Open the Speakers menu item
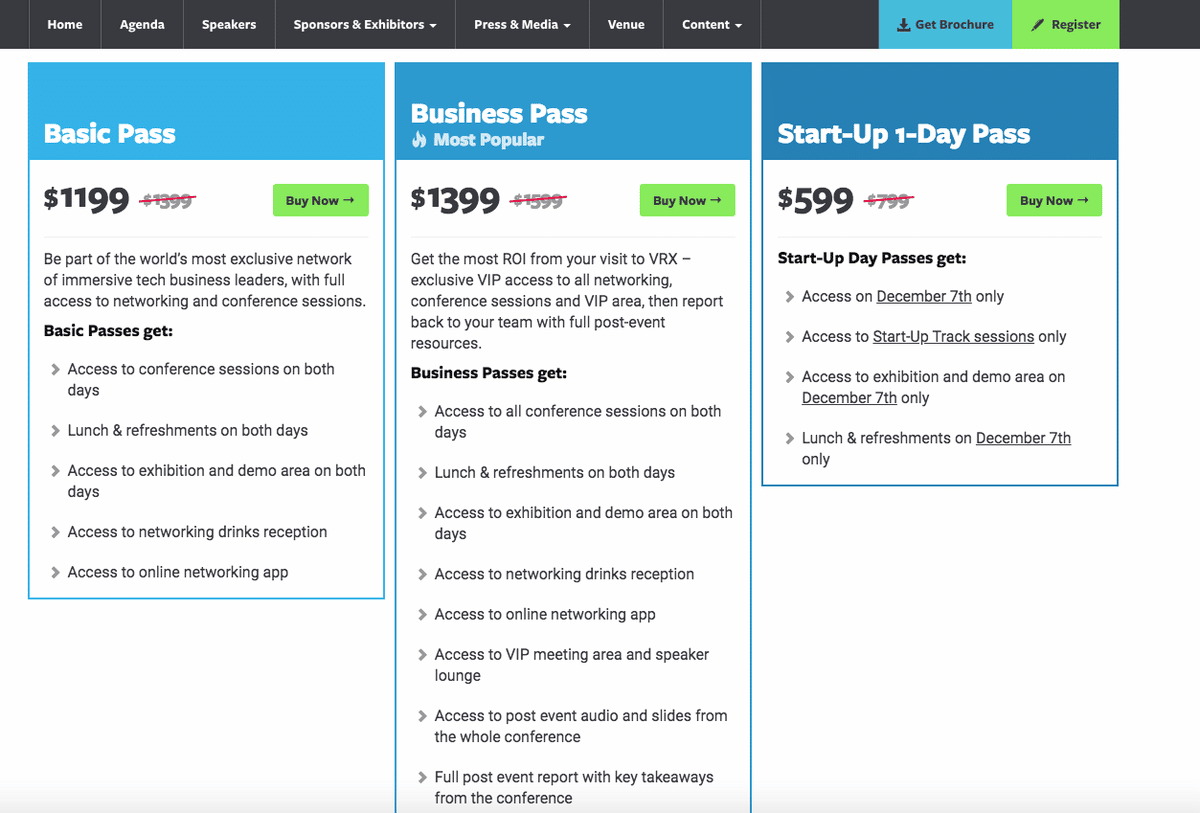Image resolution: width=1200 pixels, height=813 pixels. pyautogui.click(x=229, y=25)
